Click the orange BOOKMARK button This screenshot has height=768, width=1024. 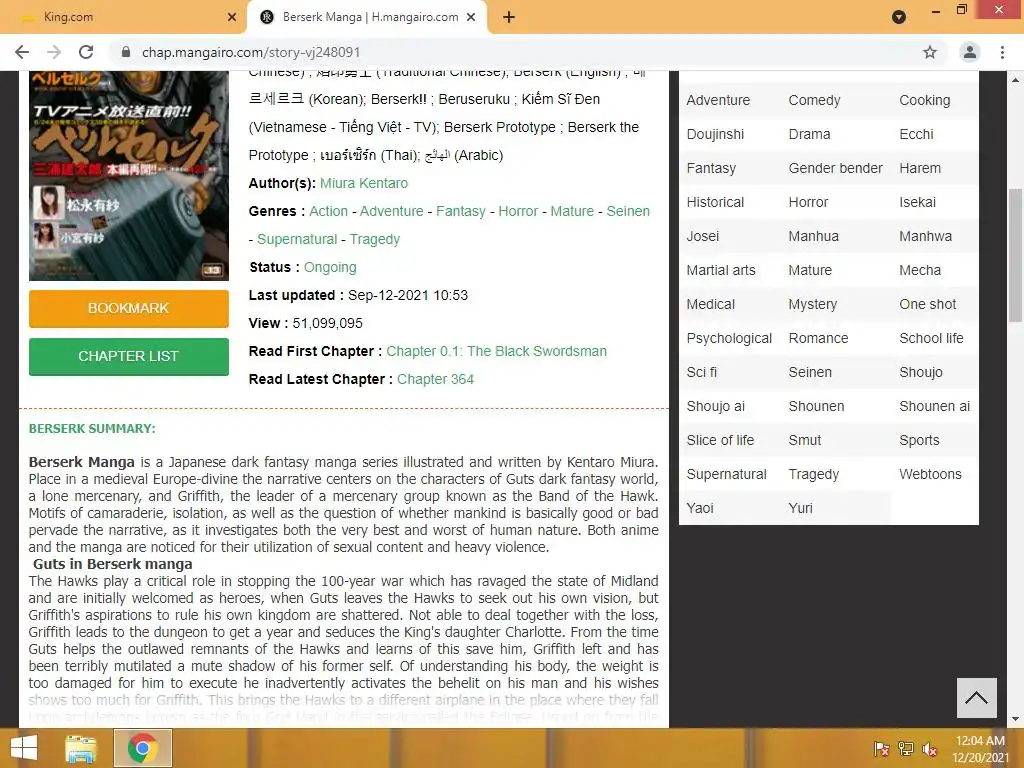click(129, 308)
